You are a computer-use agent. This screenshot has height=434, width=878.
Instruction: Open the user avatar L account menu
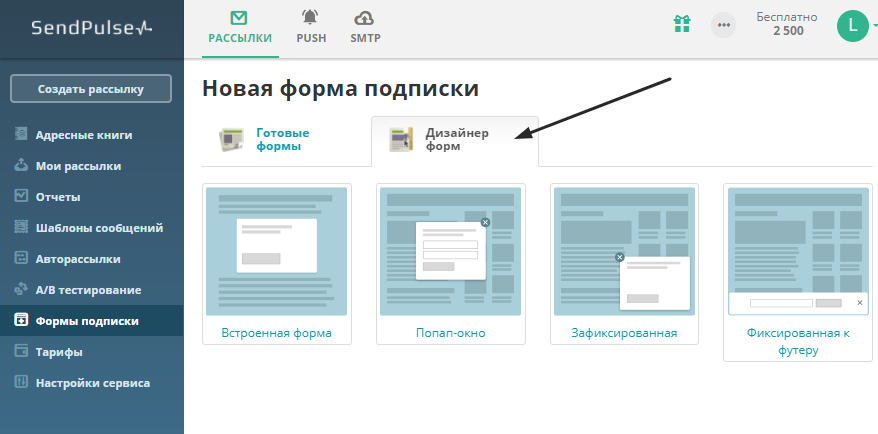click(852, 25)
